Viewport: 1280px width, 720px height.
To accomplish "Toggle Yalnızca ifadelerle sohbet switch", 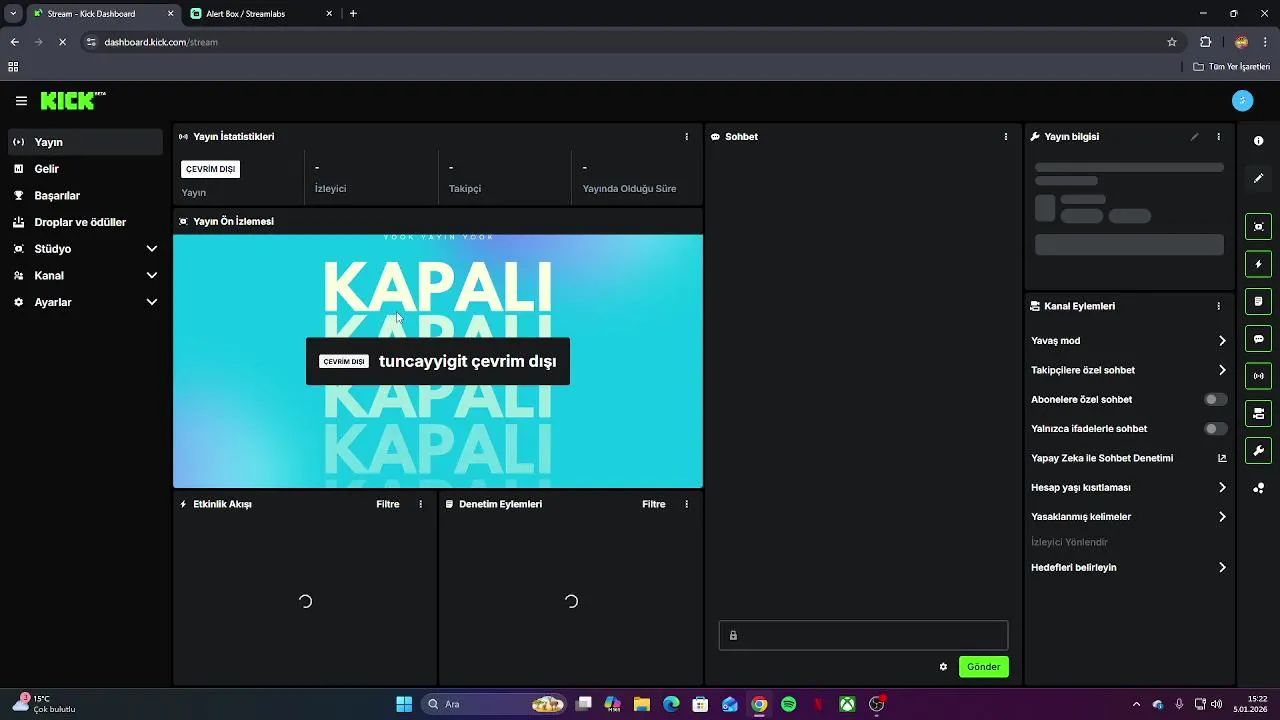I will pyautogui.click(x=1215, y=429).
